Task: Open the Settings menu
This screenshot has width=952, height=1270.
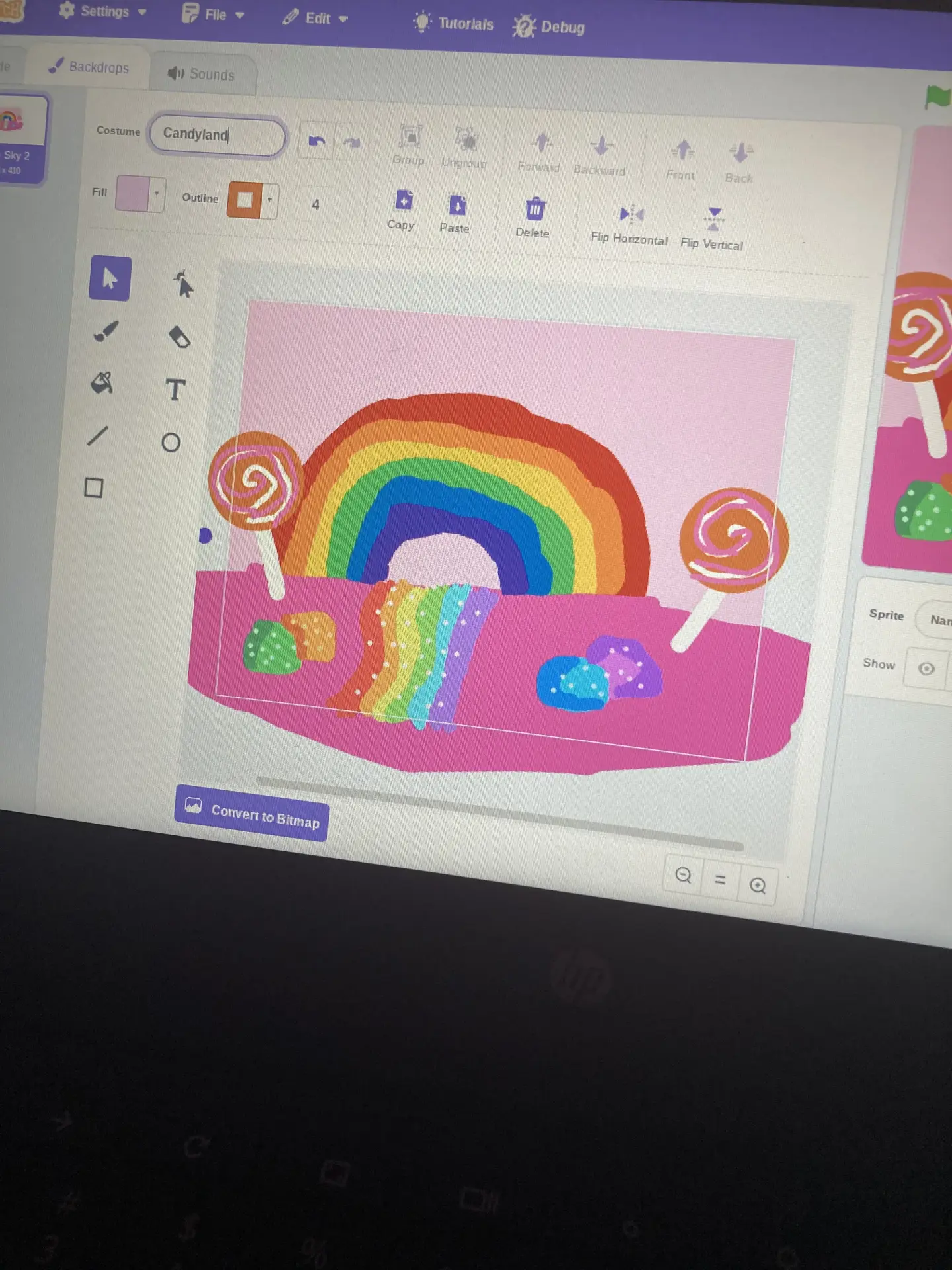Action: 103,11
